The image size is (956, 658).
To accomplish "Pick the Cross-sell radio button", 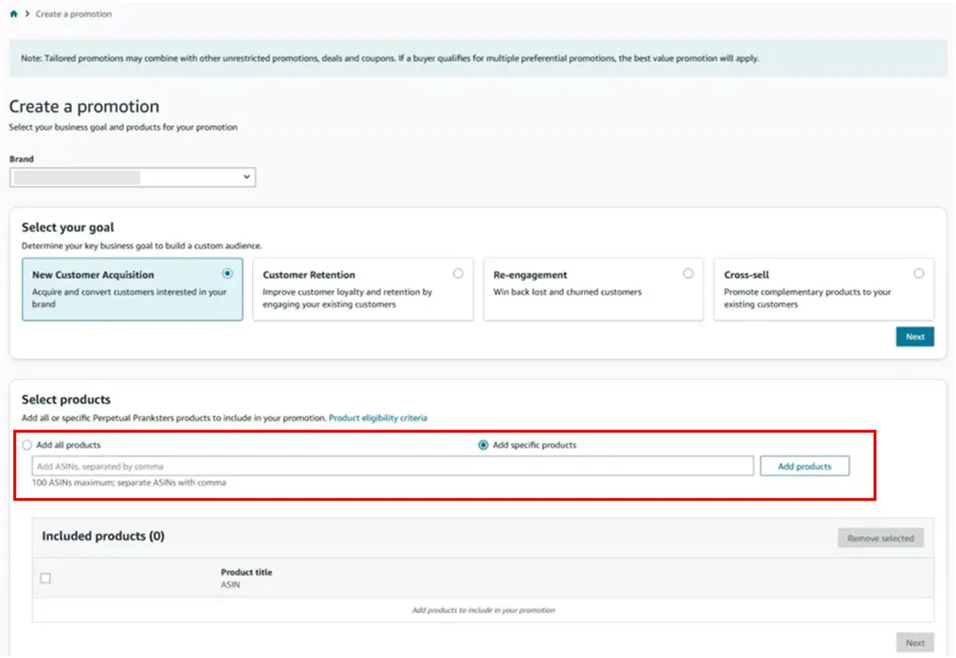I will click(918, 273).
